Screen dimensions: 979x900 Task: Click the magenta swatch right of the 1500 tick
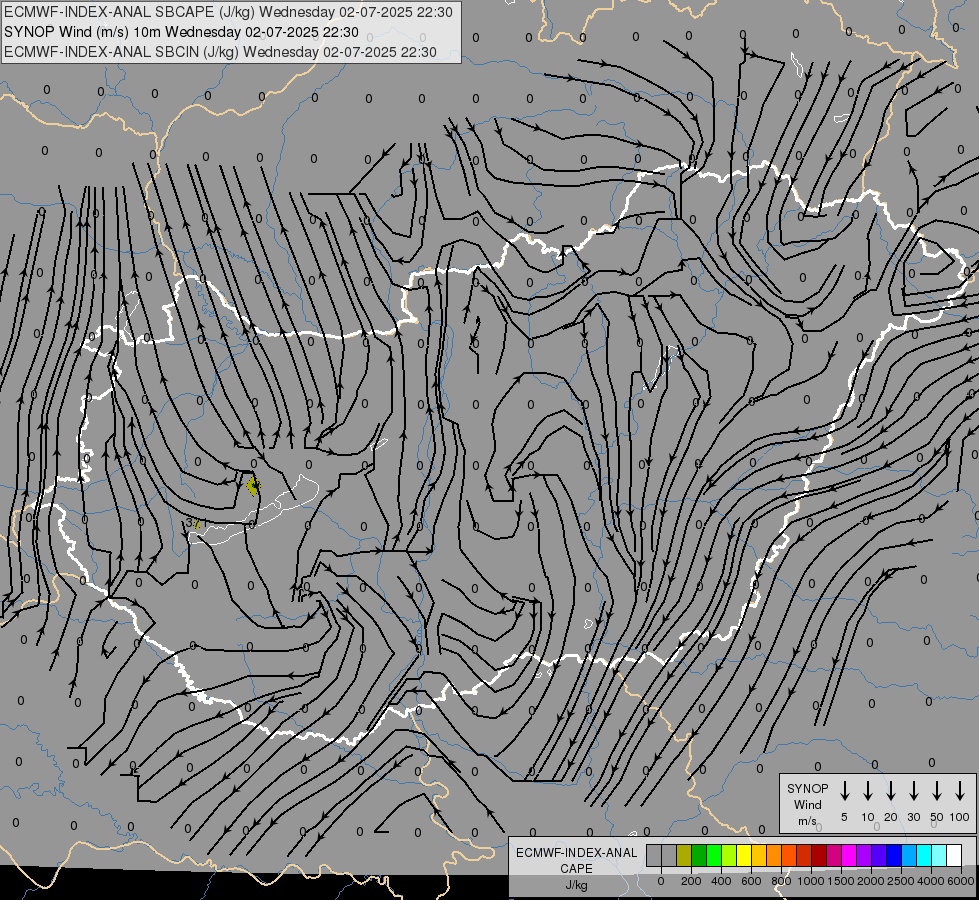[x=849, y=855]
